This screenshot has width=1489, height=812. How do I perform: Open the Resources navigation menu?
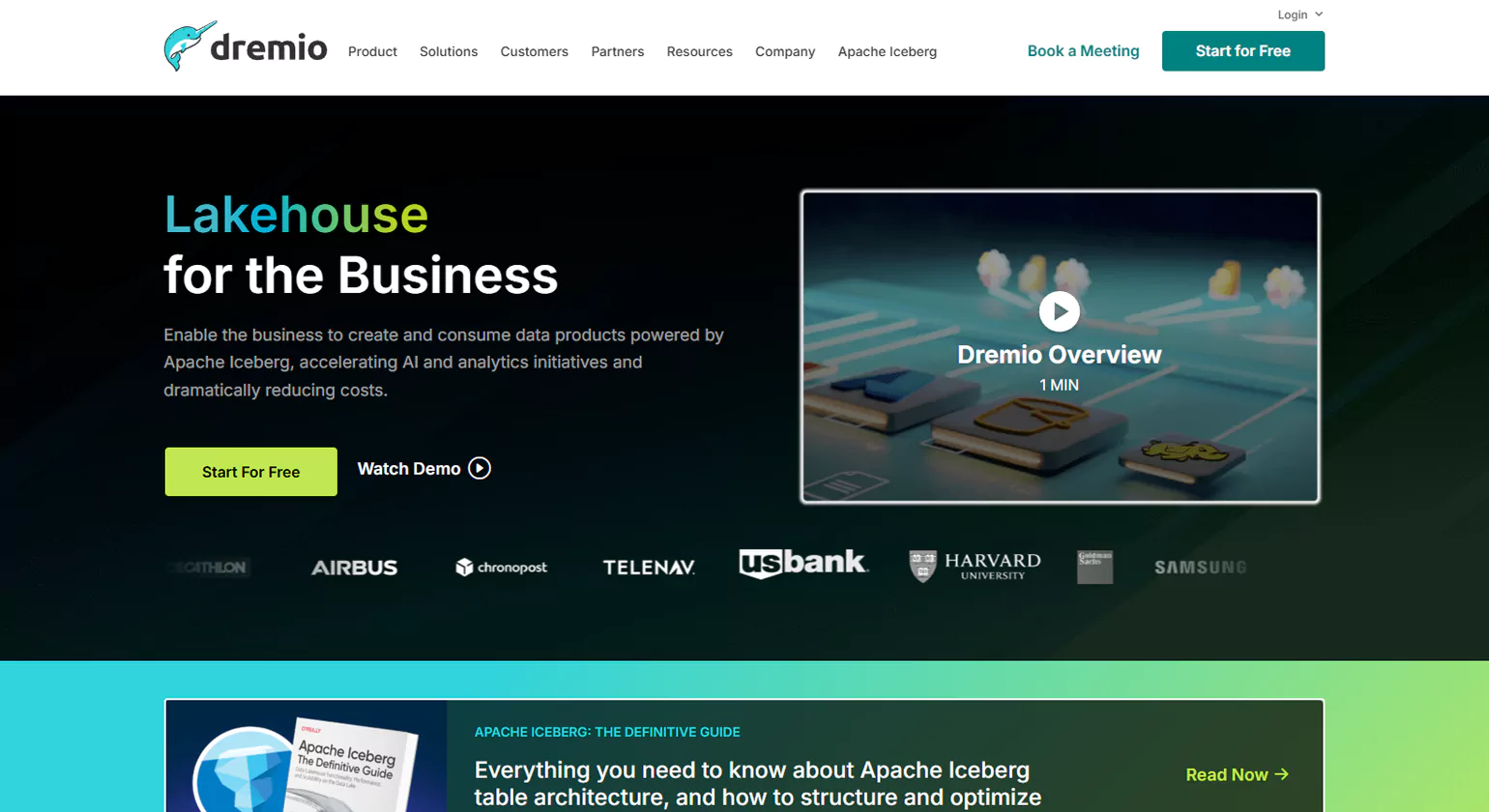coord(699,52)
